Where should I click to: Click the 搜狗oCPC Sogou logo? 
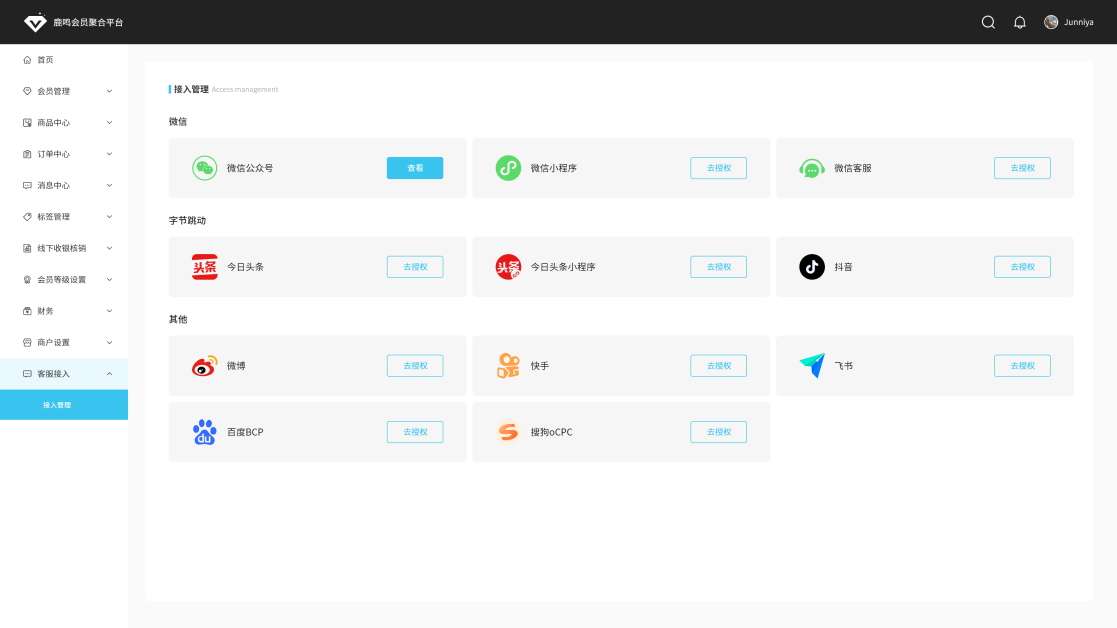click(x=508, y=432)
